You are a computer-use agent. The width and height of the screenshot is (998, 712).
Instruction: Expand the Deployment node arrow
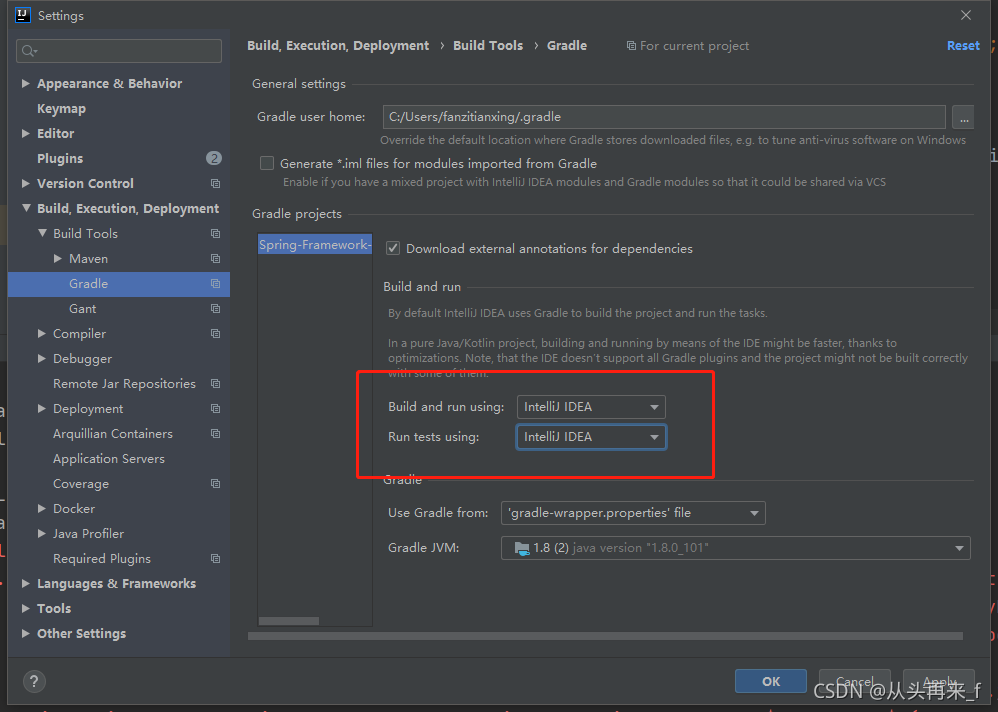pyautogui.click(x=41, y=408)
